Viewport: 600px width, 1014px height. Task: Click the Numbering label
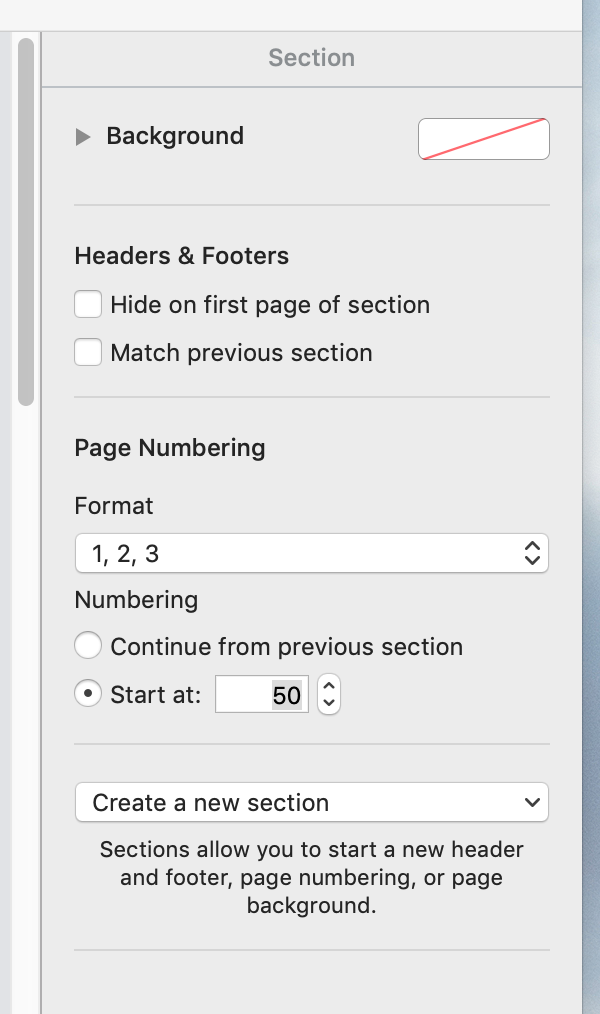click(136, 600)
